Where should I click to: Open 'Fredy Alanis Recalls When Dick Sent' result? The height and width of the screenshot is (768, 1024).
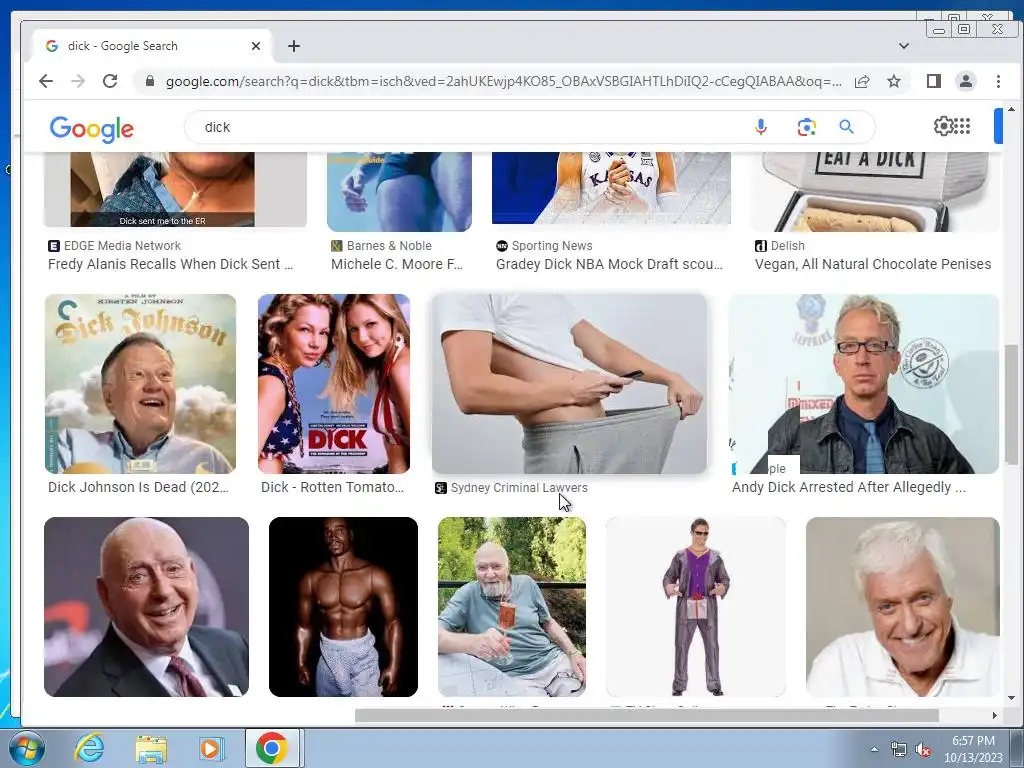[170, 264]
